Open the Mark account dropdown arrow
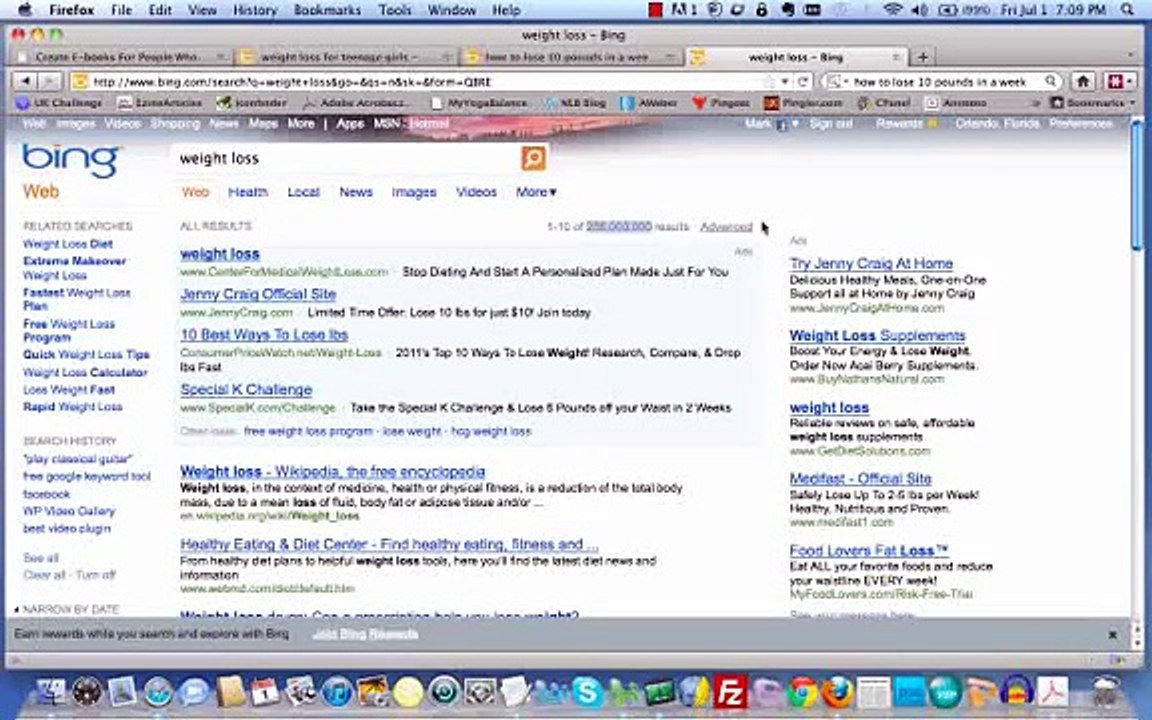 [x=794, y=123]
